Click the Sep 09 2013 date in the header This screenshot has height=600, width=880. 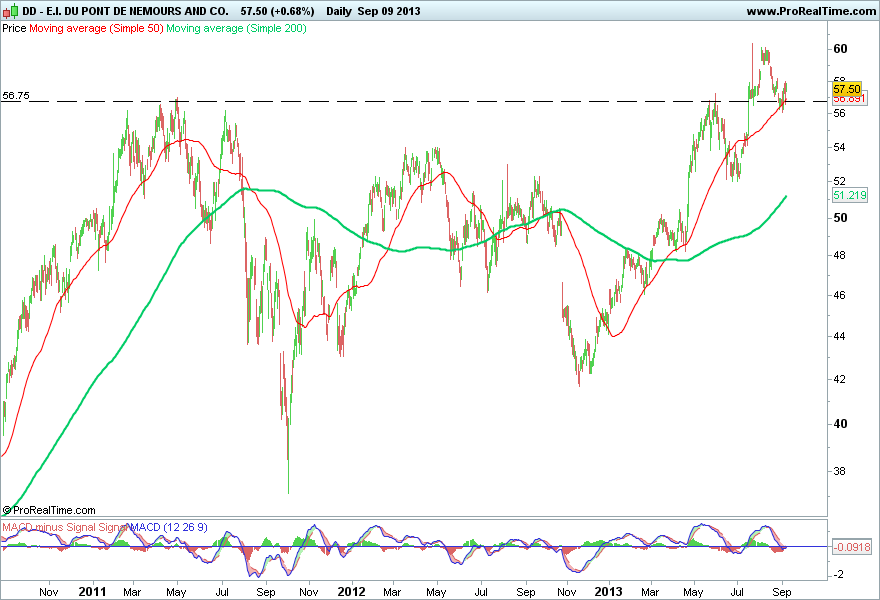389,11
